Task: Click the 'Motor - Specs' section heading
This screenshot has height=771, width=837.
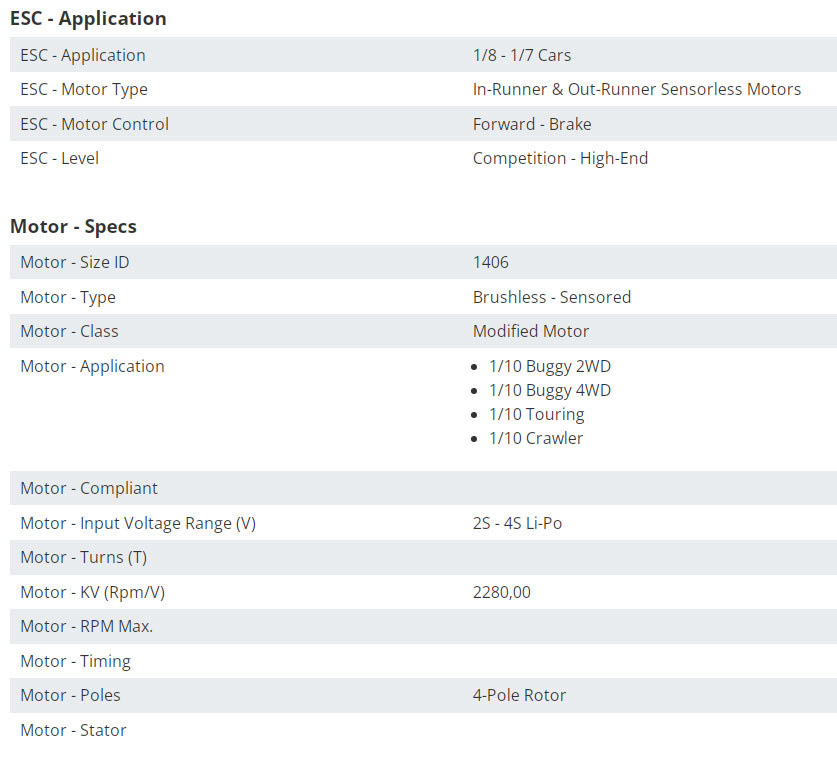Action: 73,226
